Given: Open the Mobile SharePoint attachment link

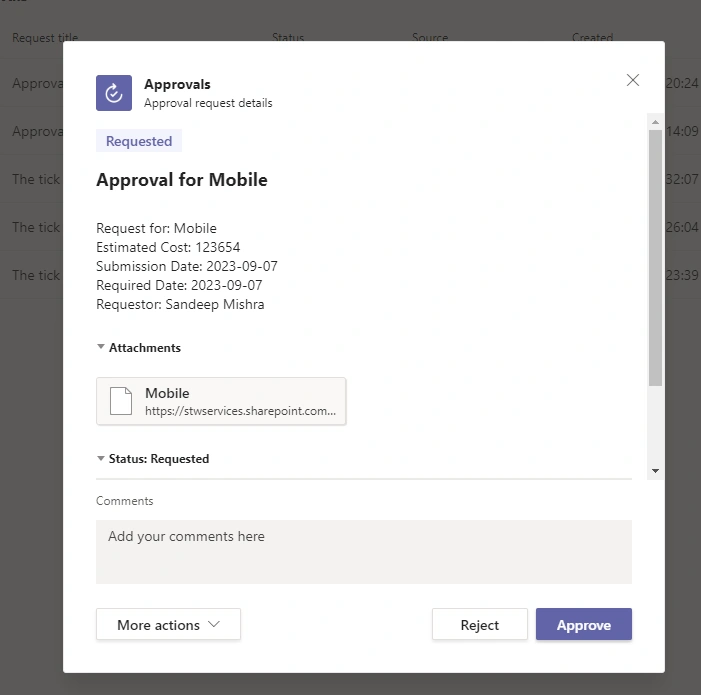Looking at the screenshot, I should click(221, 401).
